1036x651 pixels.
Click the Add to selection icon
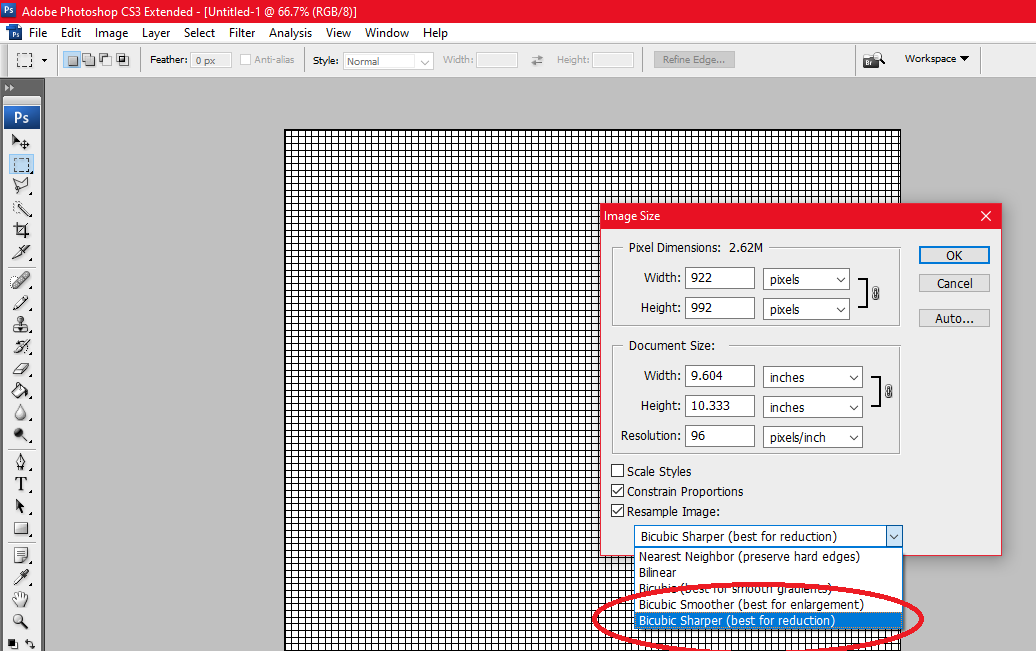[x=89, y=60]
